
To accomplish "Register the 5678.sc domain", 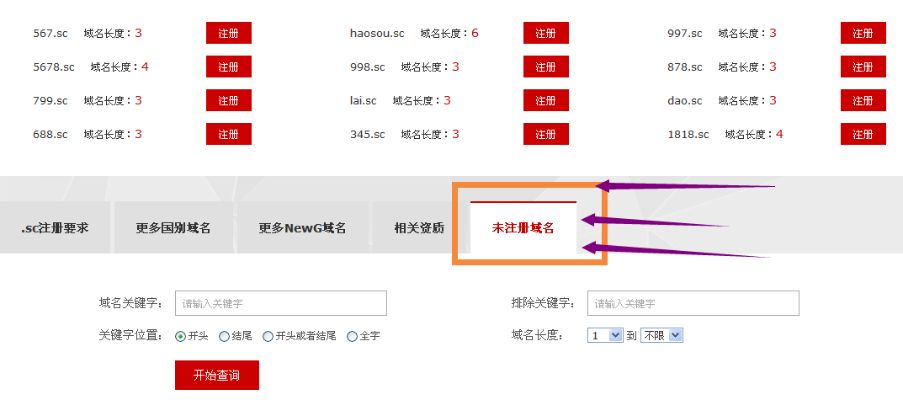I will point(229,67).
